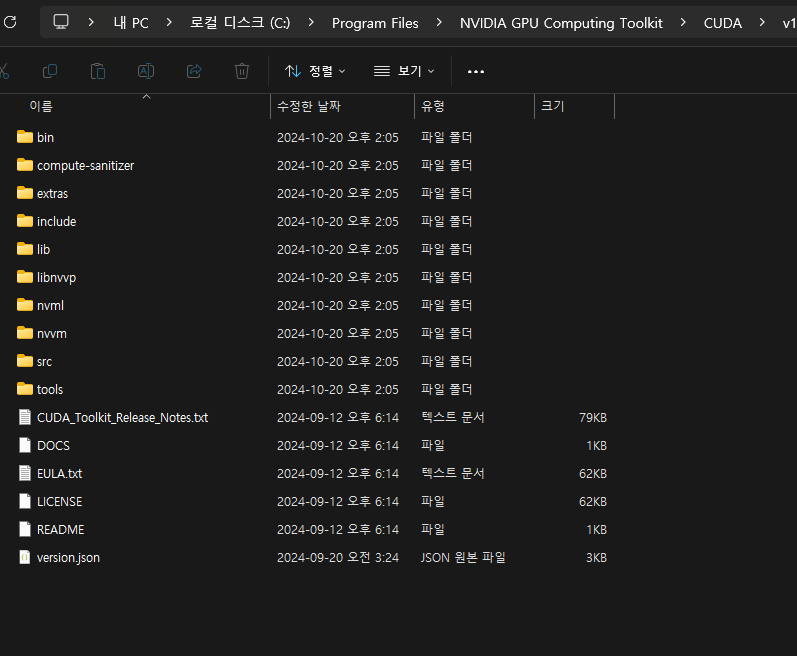
Task: Click the 79KB size value
Action: [x=593, y=418]
